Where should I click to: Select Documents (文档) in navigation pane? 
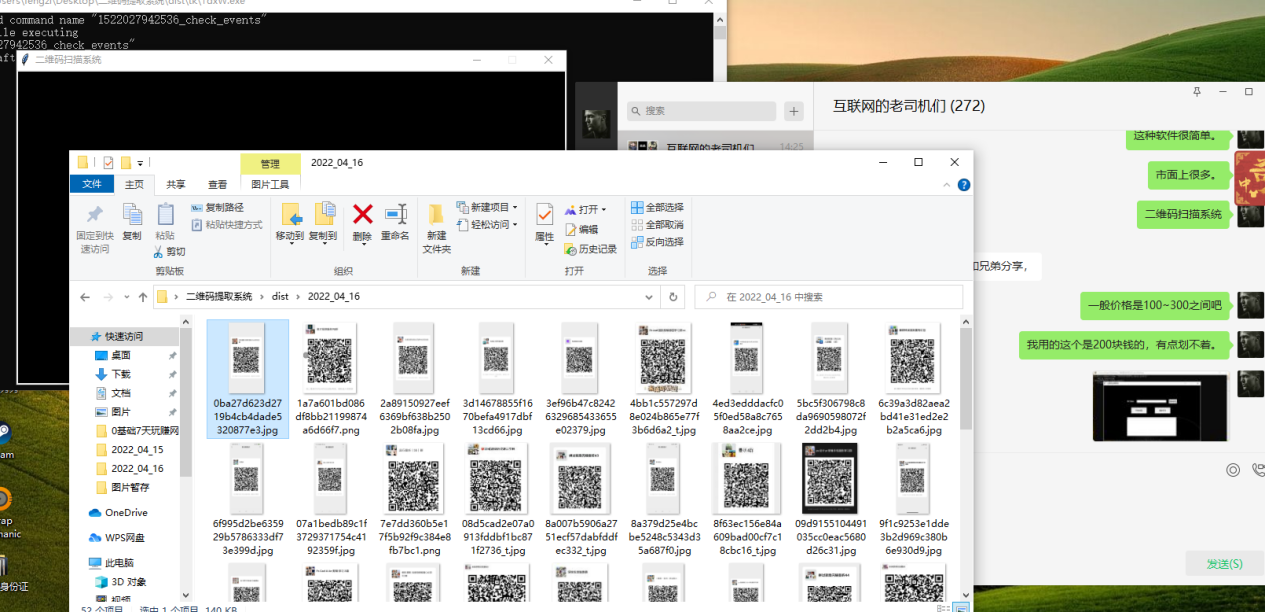pos(121,393)
